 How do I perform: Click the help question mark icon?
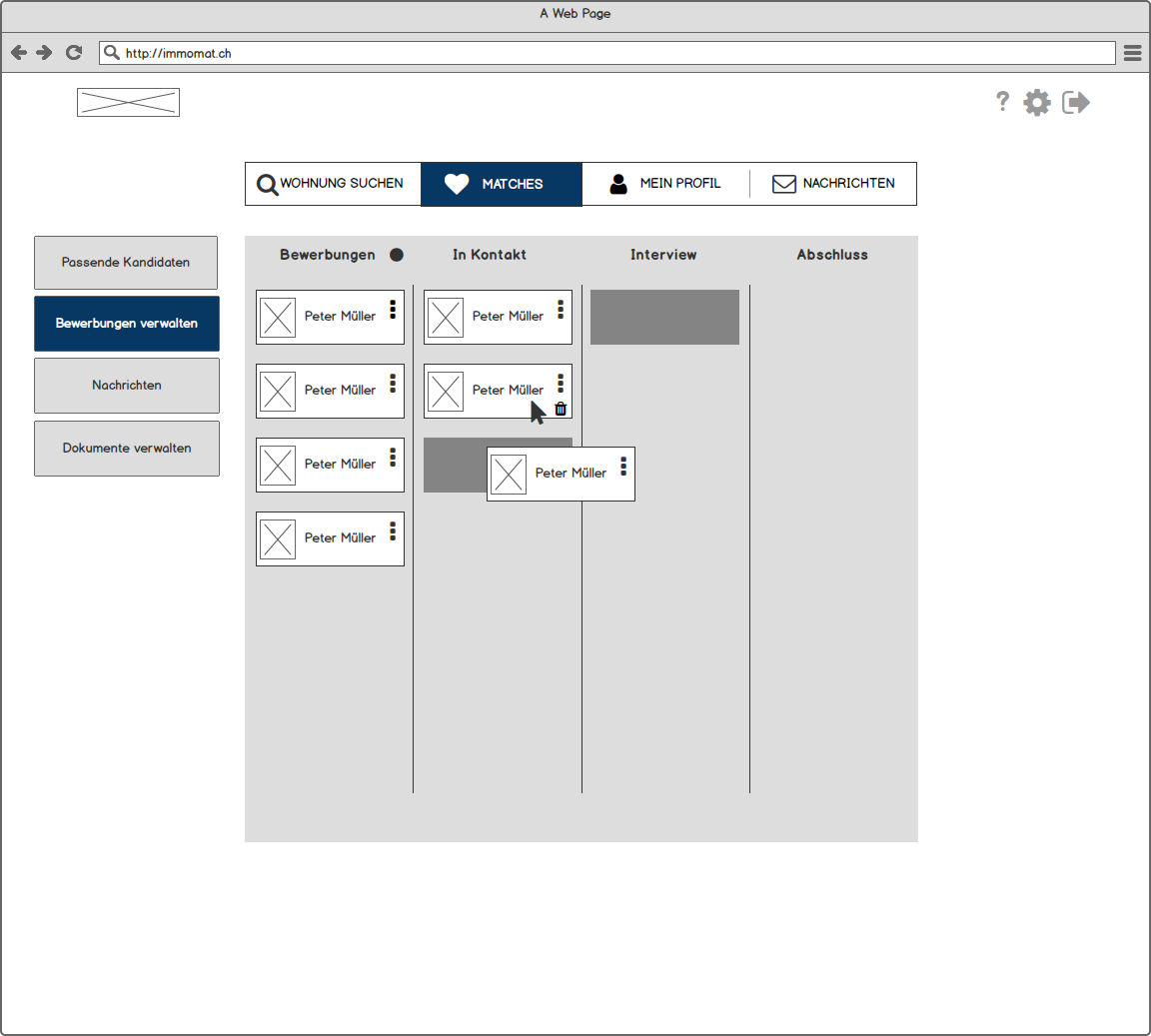[x=1002, y=101]
